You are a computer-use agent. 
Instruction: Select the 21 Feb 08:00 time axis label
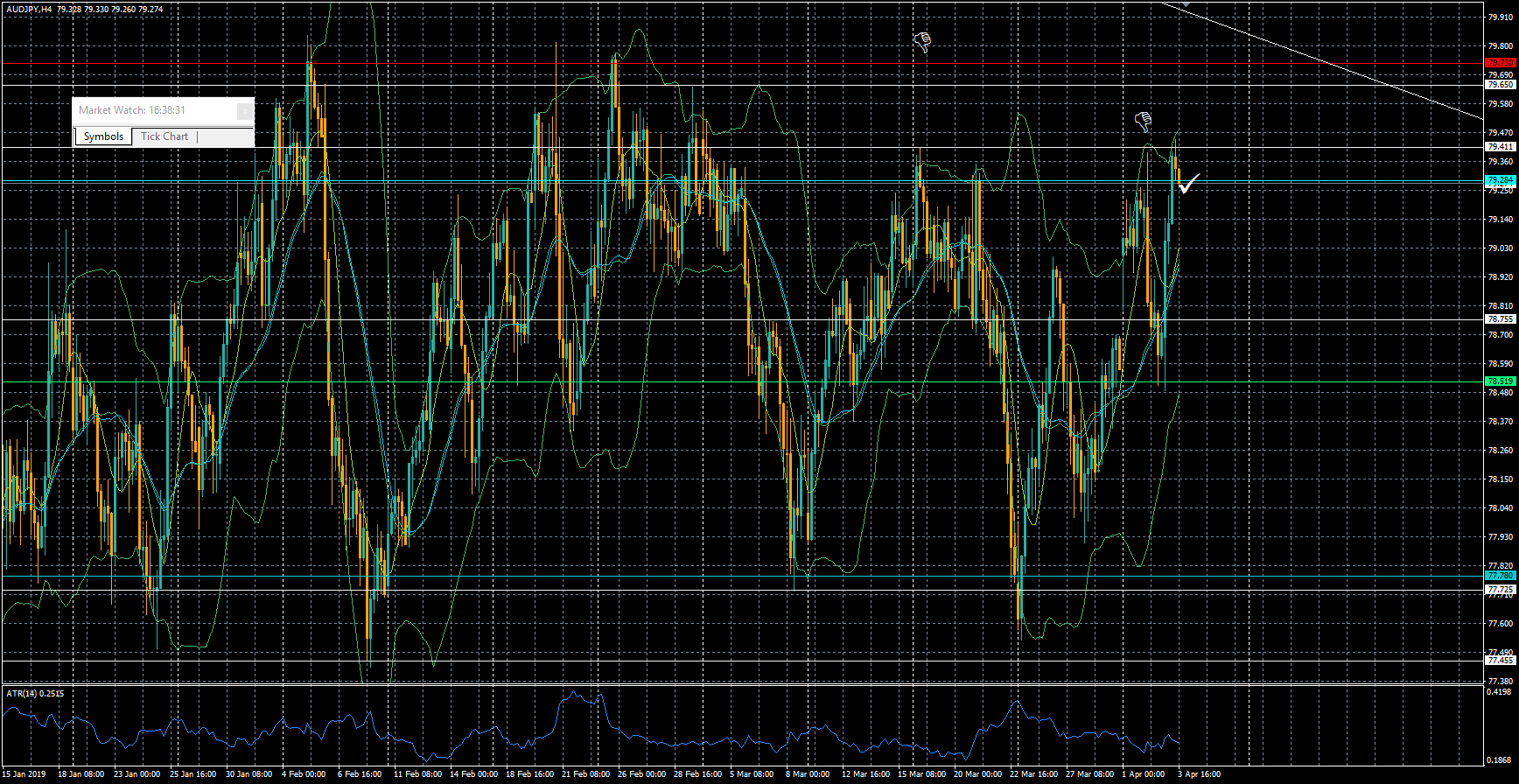click(585, 774)
